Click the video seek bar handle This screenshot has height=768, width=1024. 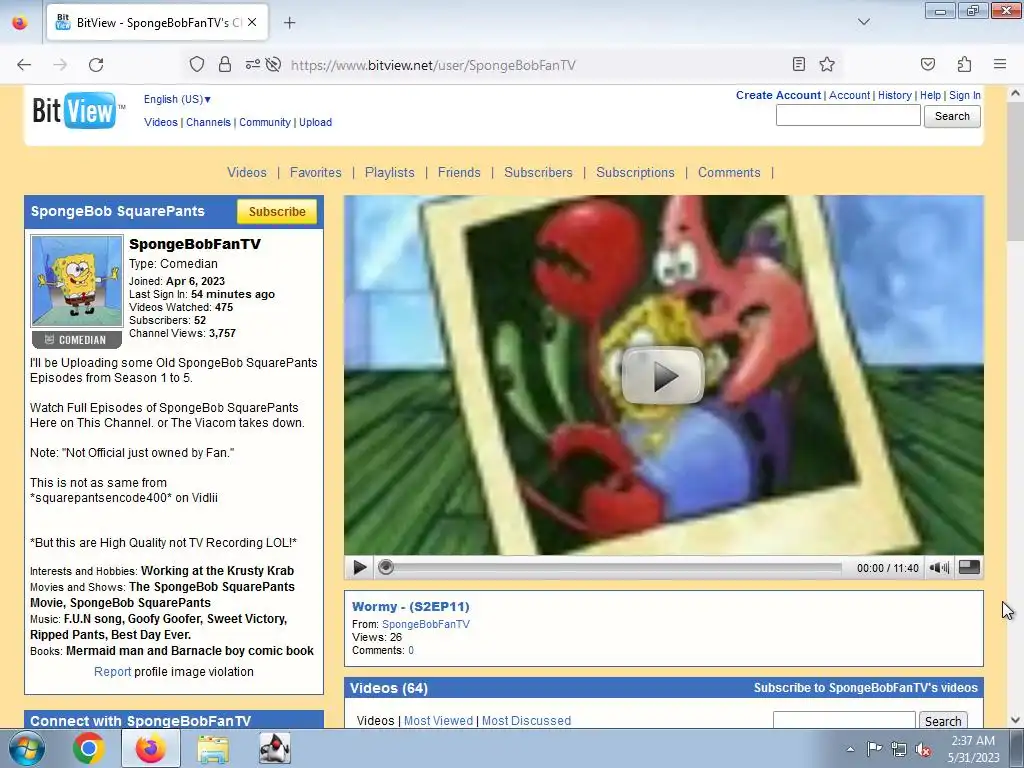click(385, 568)
